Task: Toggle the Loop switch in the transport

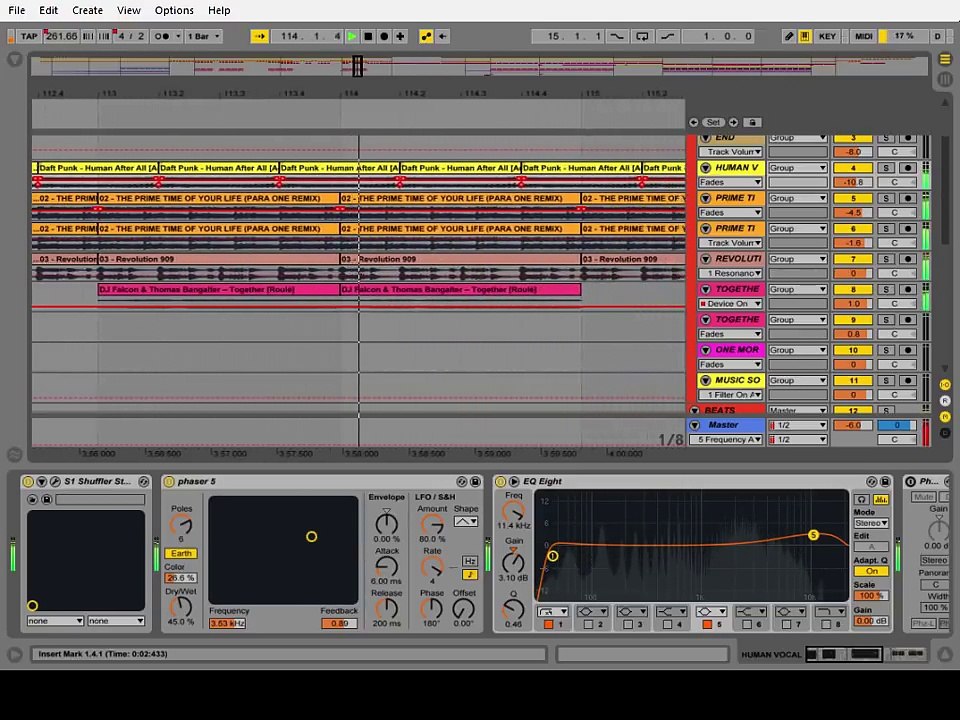Action: 642,36
